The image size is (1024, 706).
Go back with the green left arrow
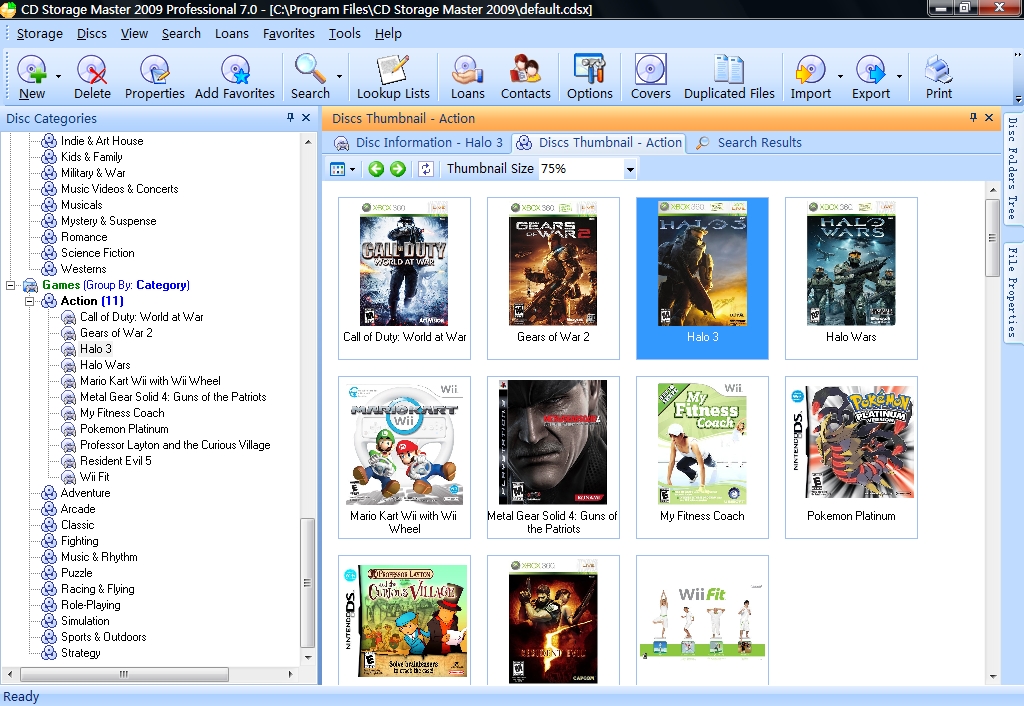click(376, 169)
